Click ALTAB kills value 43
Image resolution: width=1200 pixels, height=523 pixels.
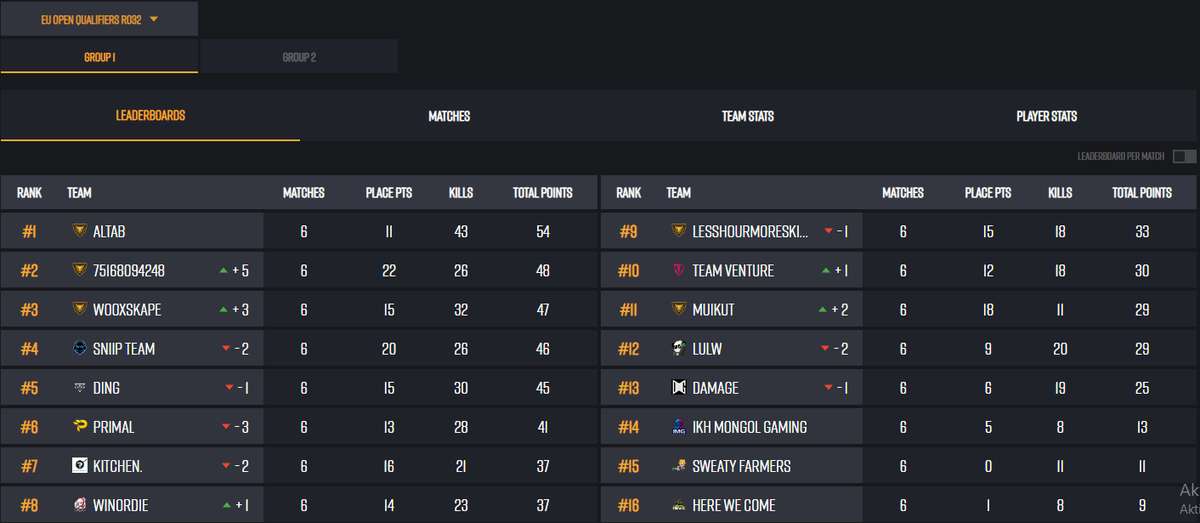coord(461,231)
